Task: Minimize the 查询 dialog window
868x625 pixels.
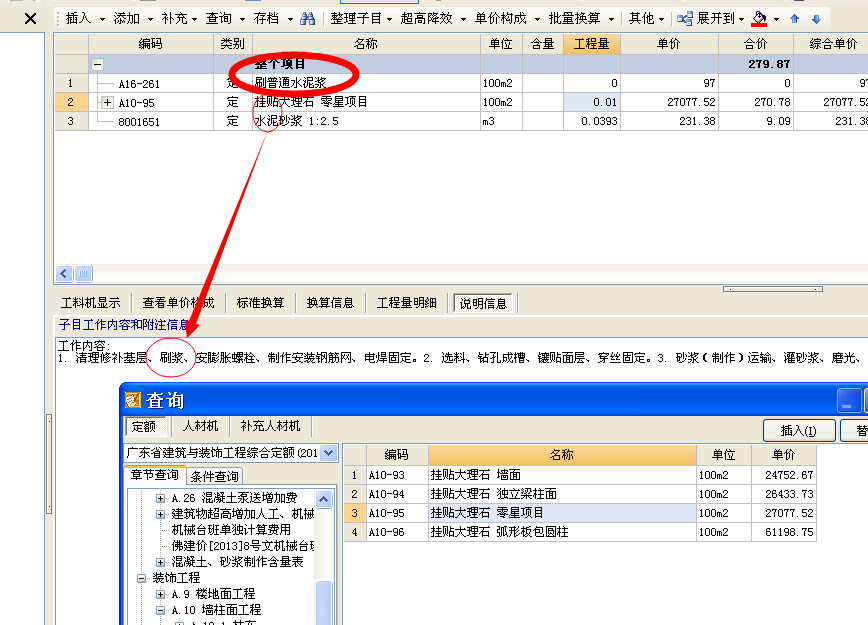Action: point(848,401)
